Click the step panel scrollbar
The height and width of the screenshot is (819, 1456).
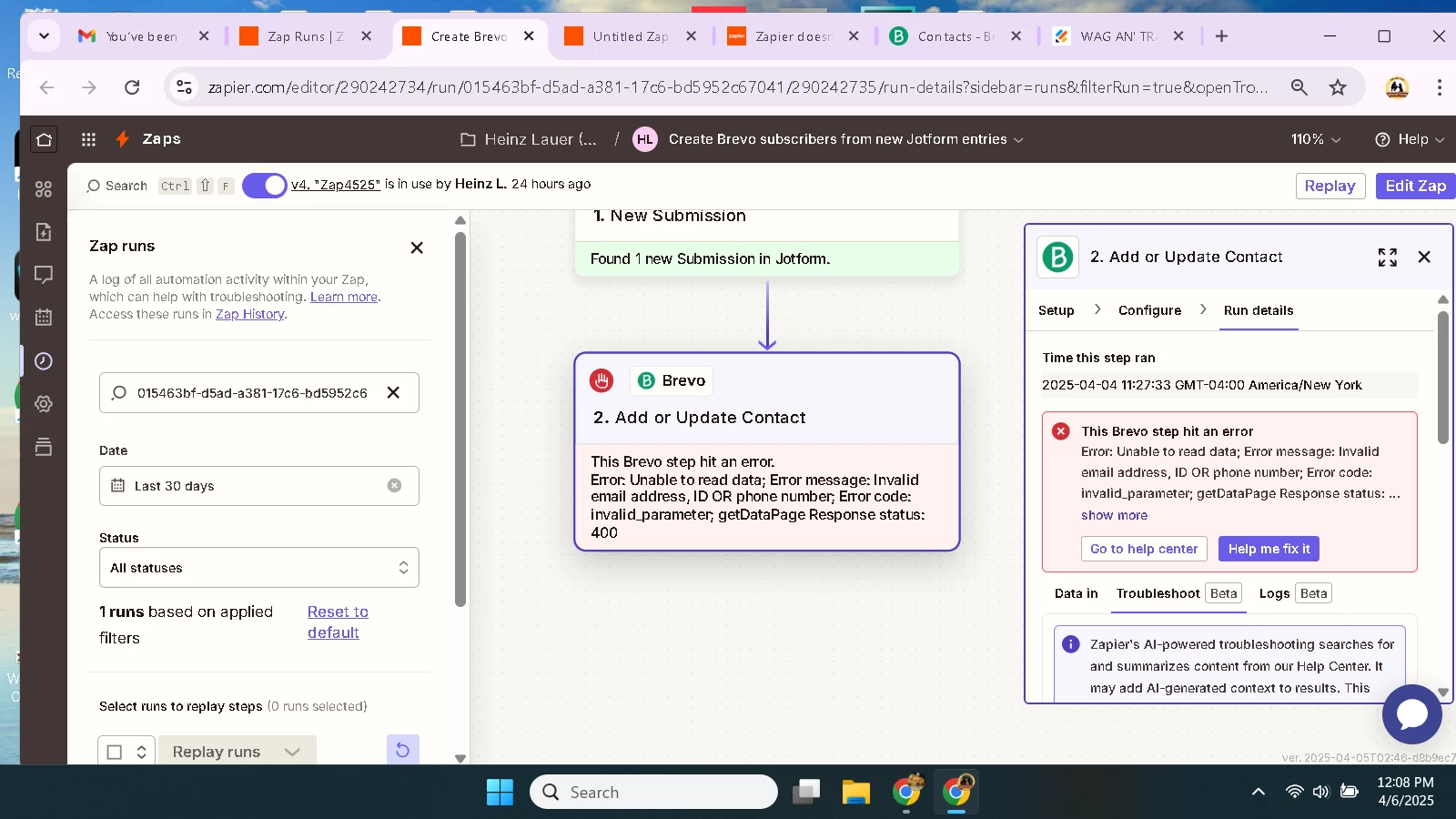(1443, 378)
